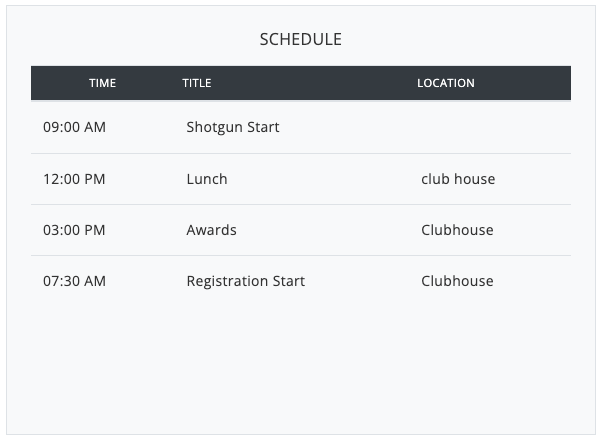
Task: Sort by the LOCATION column header
Action: click(x=445, y=83)
